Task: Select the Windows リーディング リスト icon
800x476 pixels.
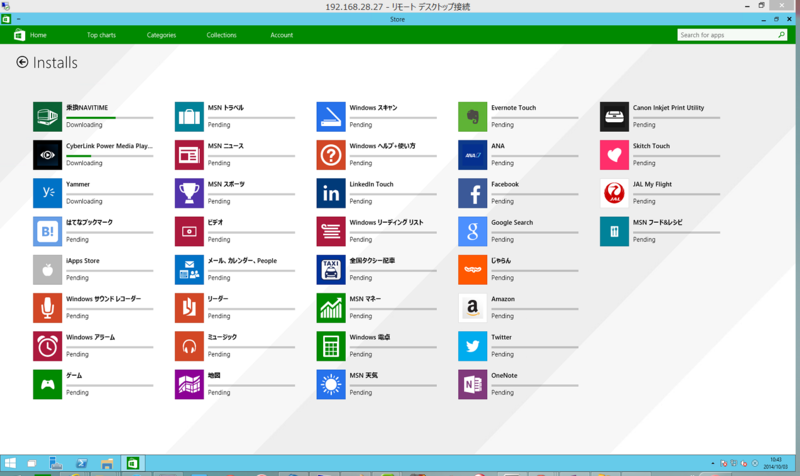Action: pyautogui.click(x=331, y=232)
